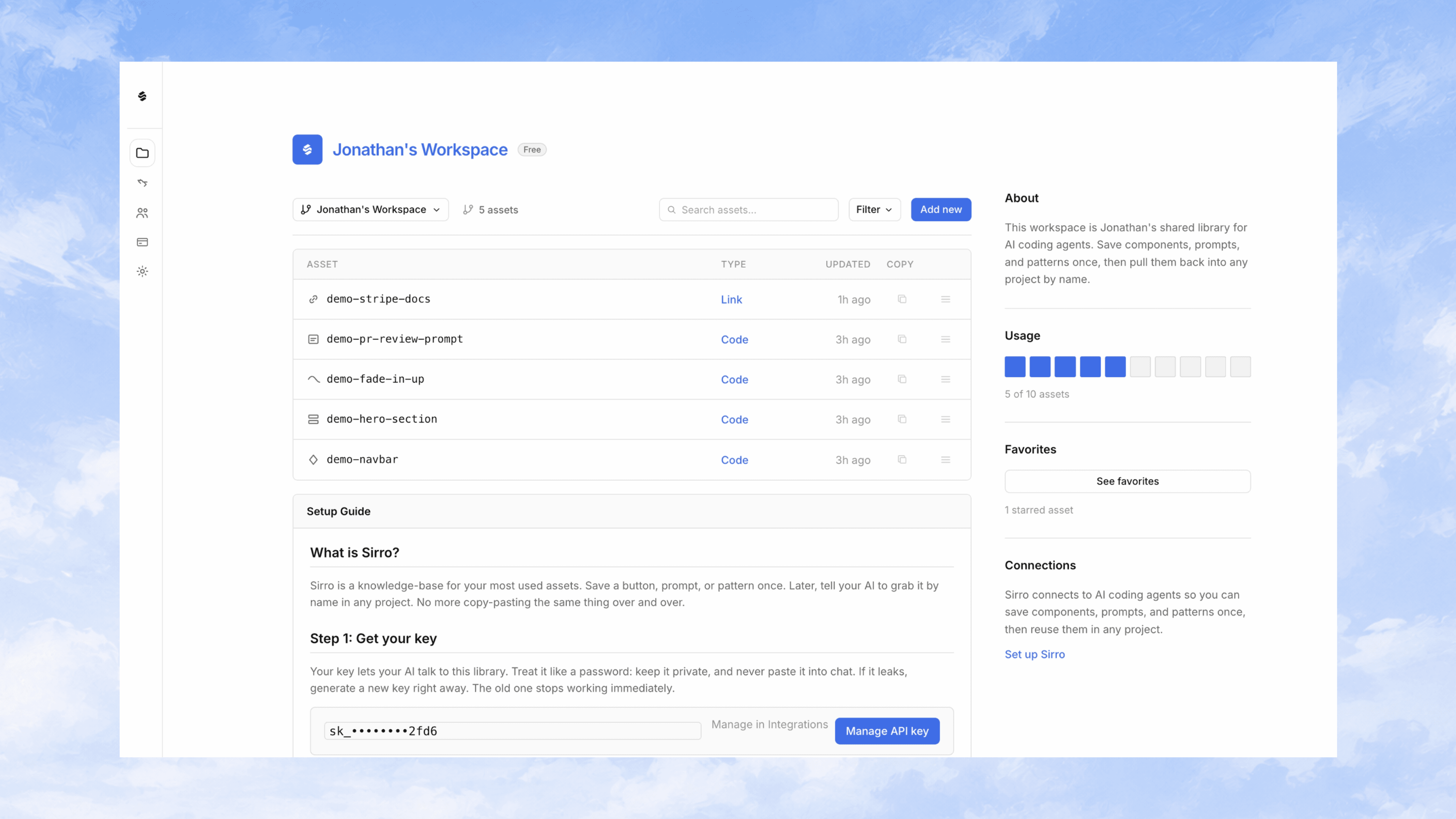Click the Sirro logo in the sidebar
Image resolution: width=1456 pixels, height=819 pixels.
143,96
